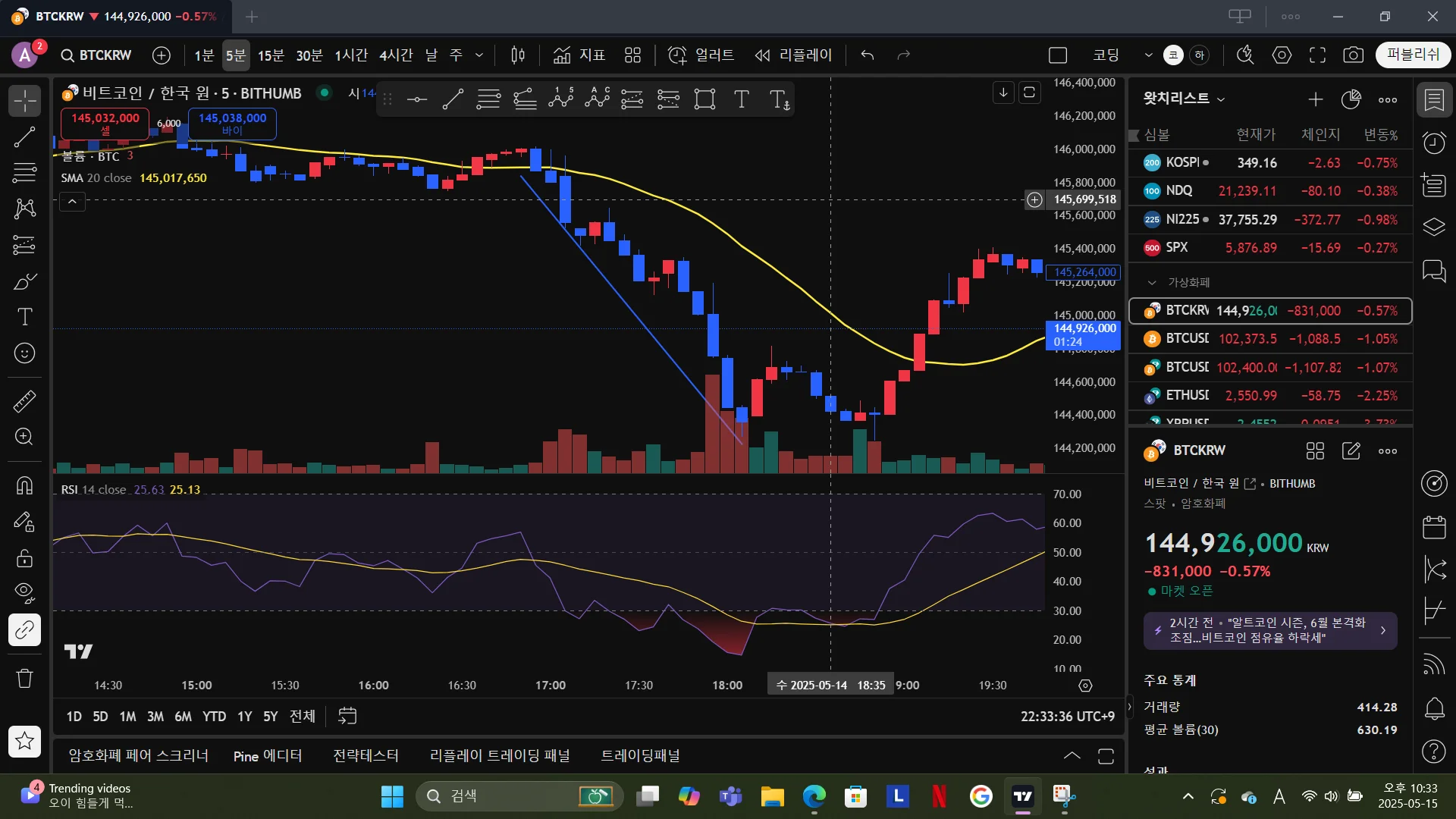Switch to the 전략테스터 tab
Image resolution: width=1456 pixels, height=819 pixels.
pos(366,756)
